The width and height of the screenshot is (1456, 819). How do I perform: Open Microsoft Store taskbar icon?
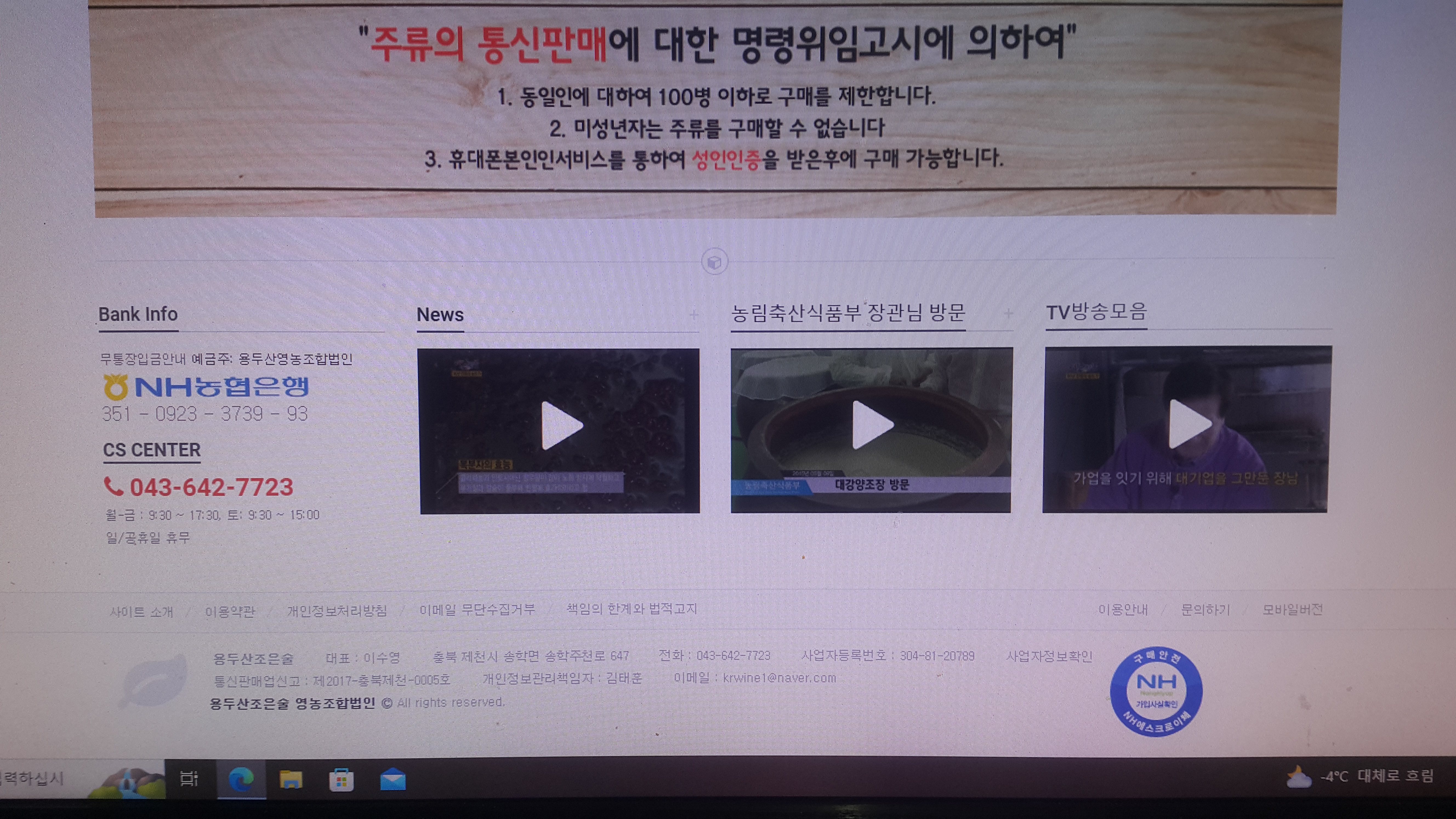pos(342,780)
